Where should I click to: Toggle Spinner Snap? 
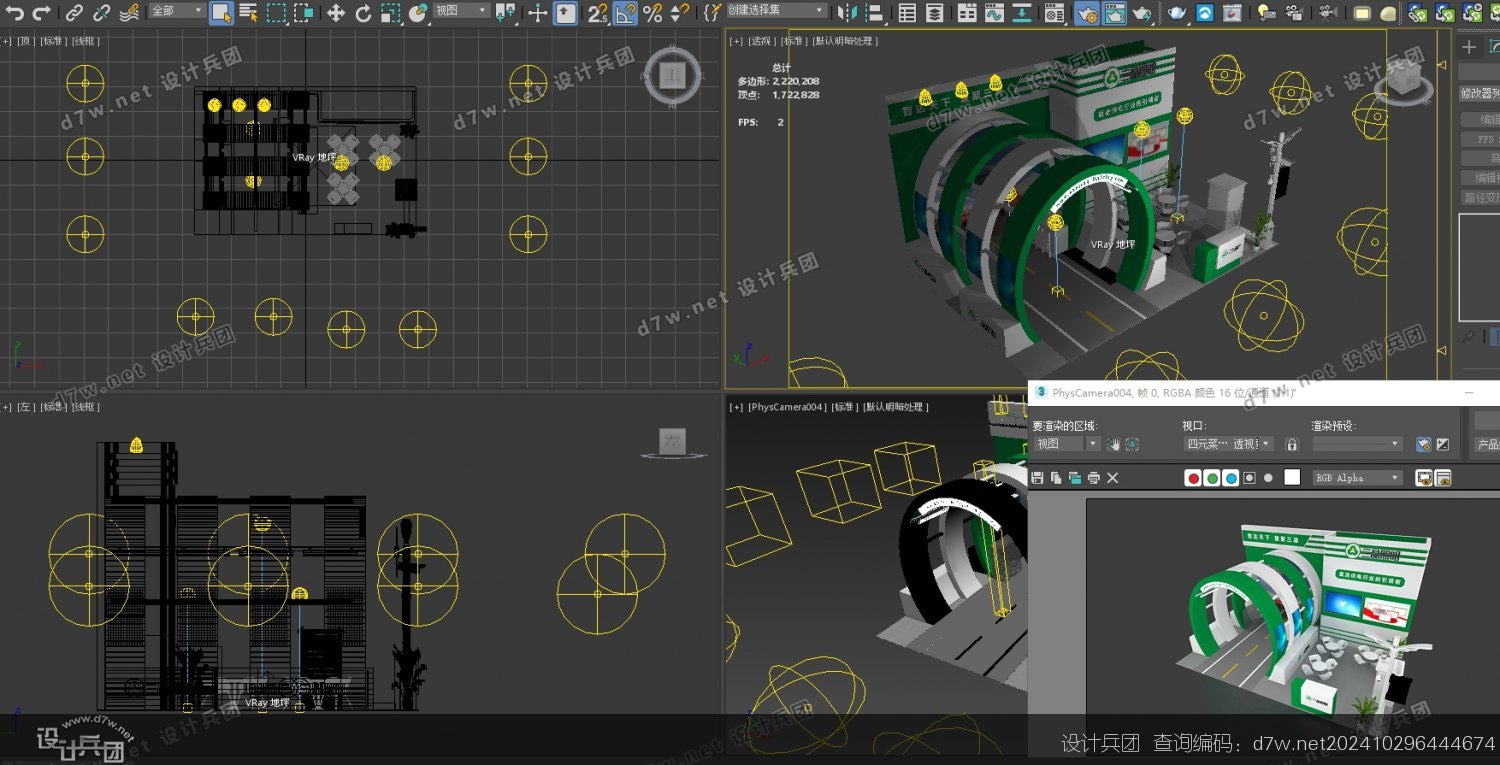[679, 13]
